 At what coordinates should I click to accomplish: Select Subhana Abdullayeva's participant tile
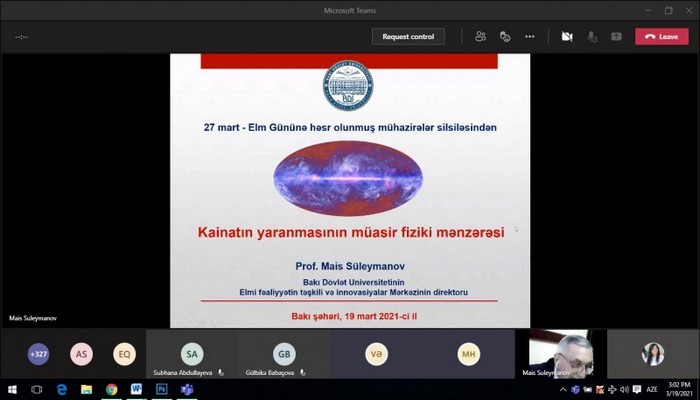click(191, 354)
